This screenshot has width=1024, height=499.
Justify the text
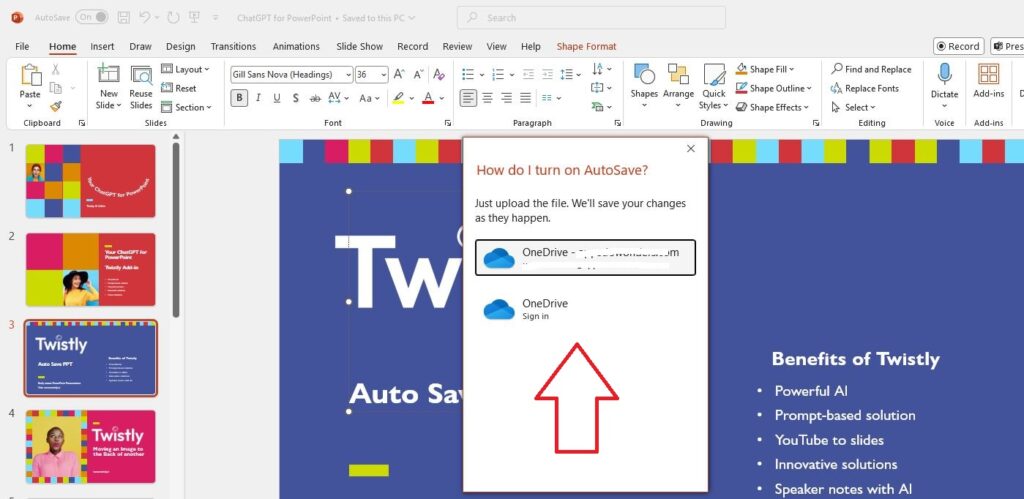pos(525,98)
